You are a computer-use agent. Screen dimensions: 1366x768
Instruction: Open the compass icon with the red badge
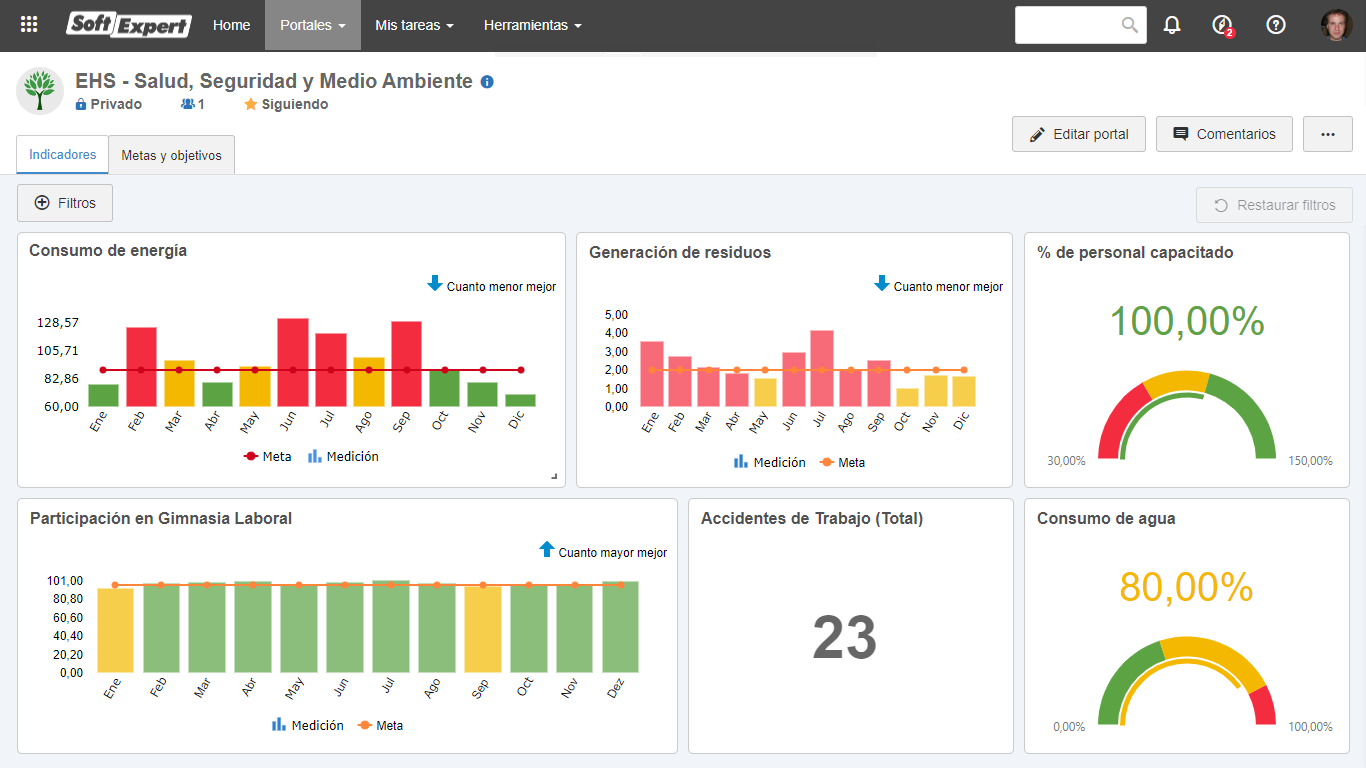[x=1222, y=25]
